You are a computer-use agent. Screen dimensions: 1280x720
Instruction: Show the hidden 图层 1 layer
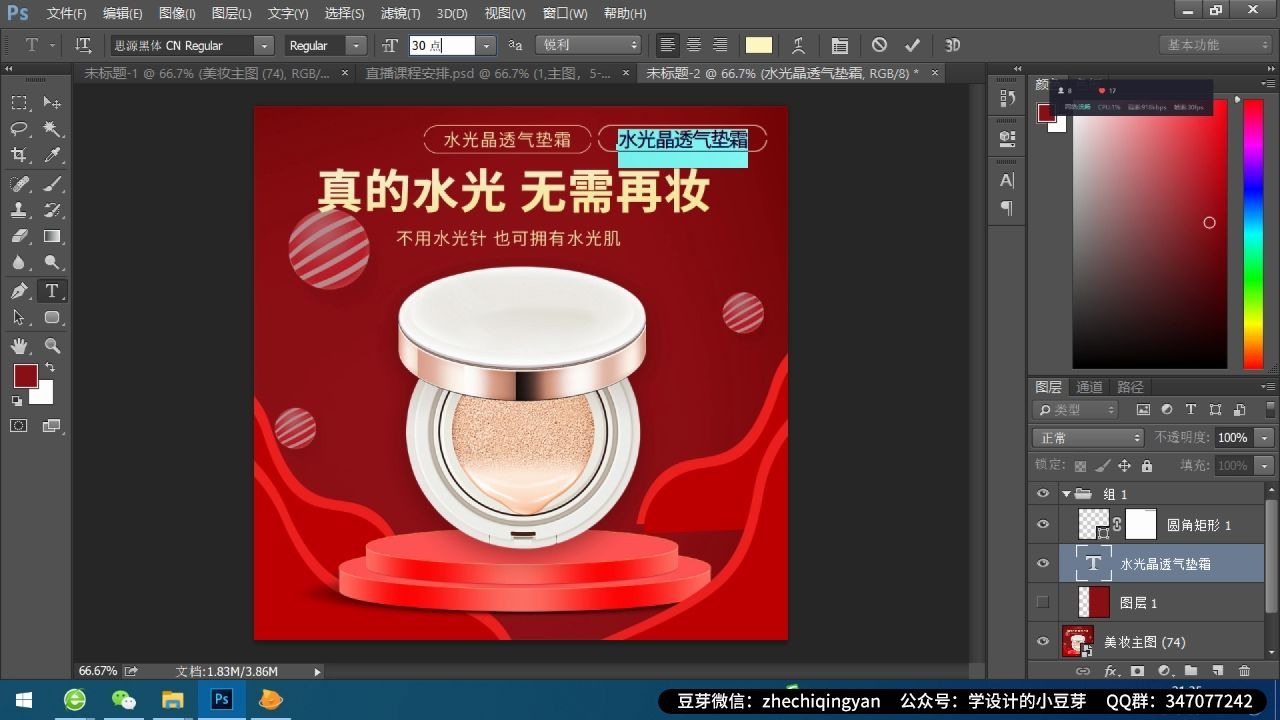[1043, 602]
